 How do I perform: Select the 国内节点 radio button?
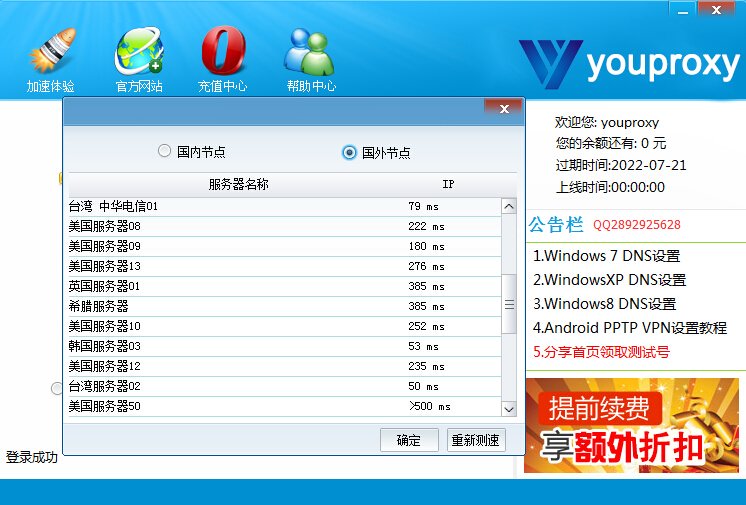164,151
